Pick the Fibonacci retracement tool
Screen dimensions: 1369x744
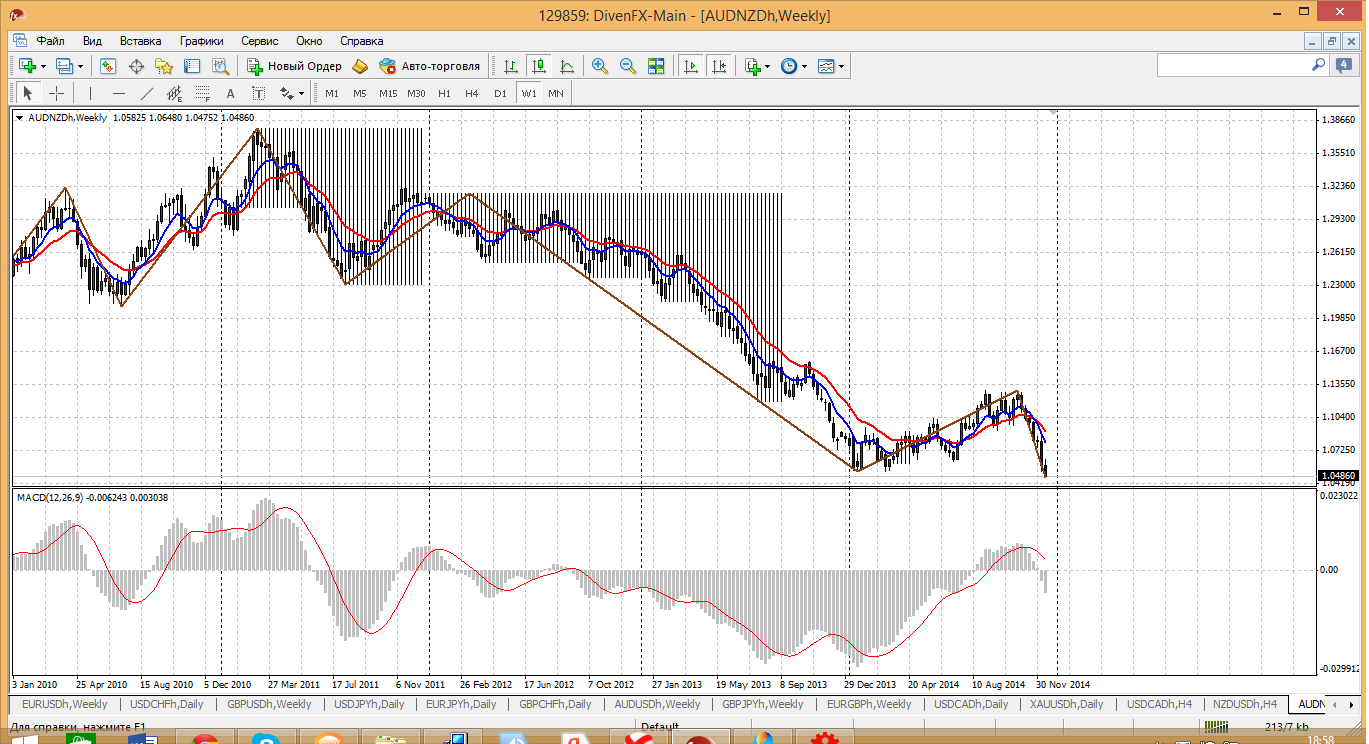pos(203,93)
